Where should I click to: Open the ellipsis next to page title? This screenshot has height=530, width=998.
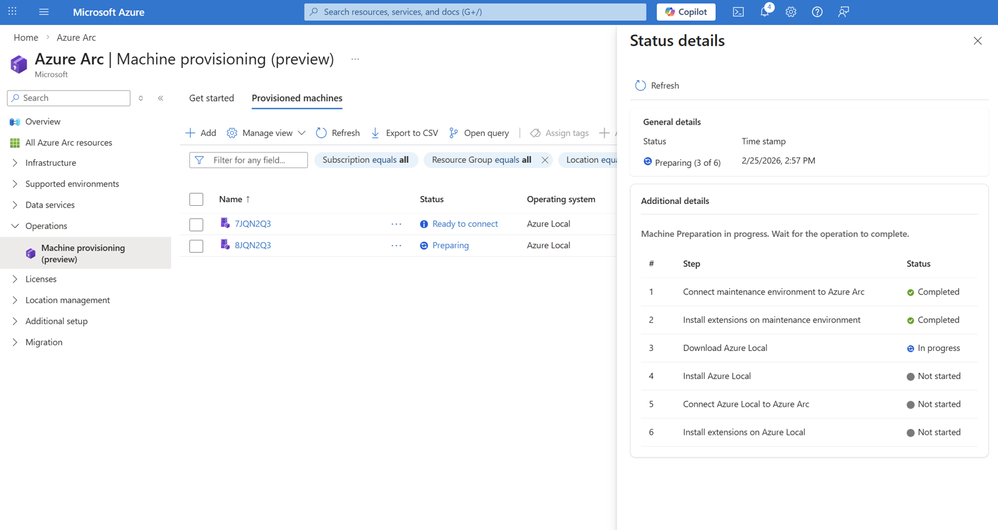point(355,59)
